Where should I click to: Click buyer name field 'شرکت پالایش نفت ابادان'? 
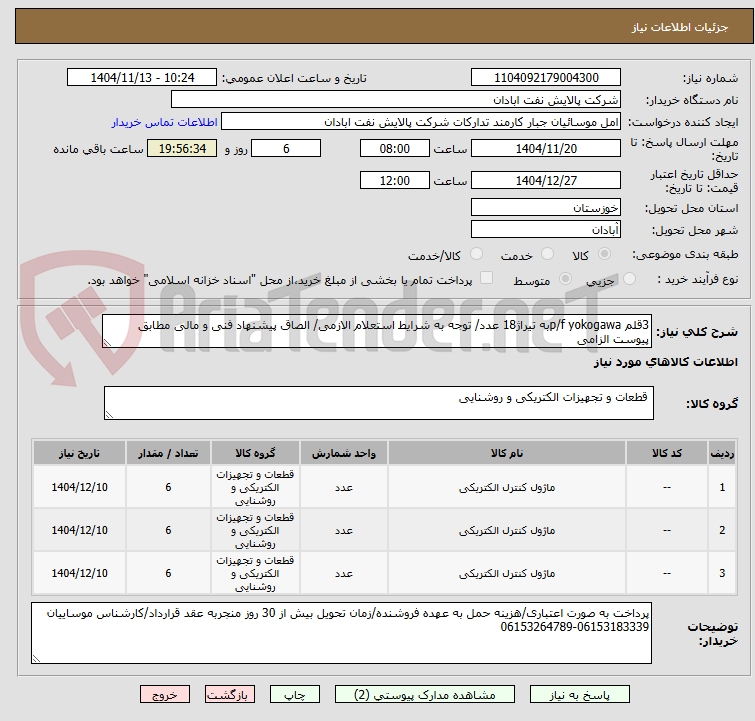395,100
